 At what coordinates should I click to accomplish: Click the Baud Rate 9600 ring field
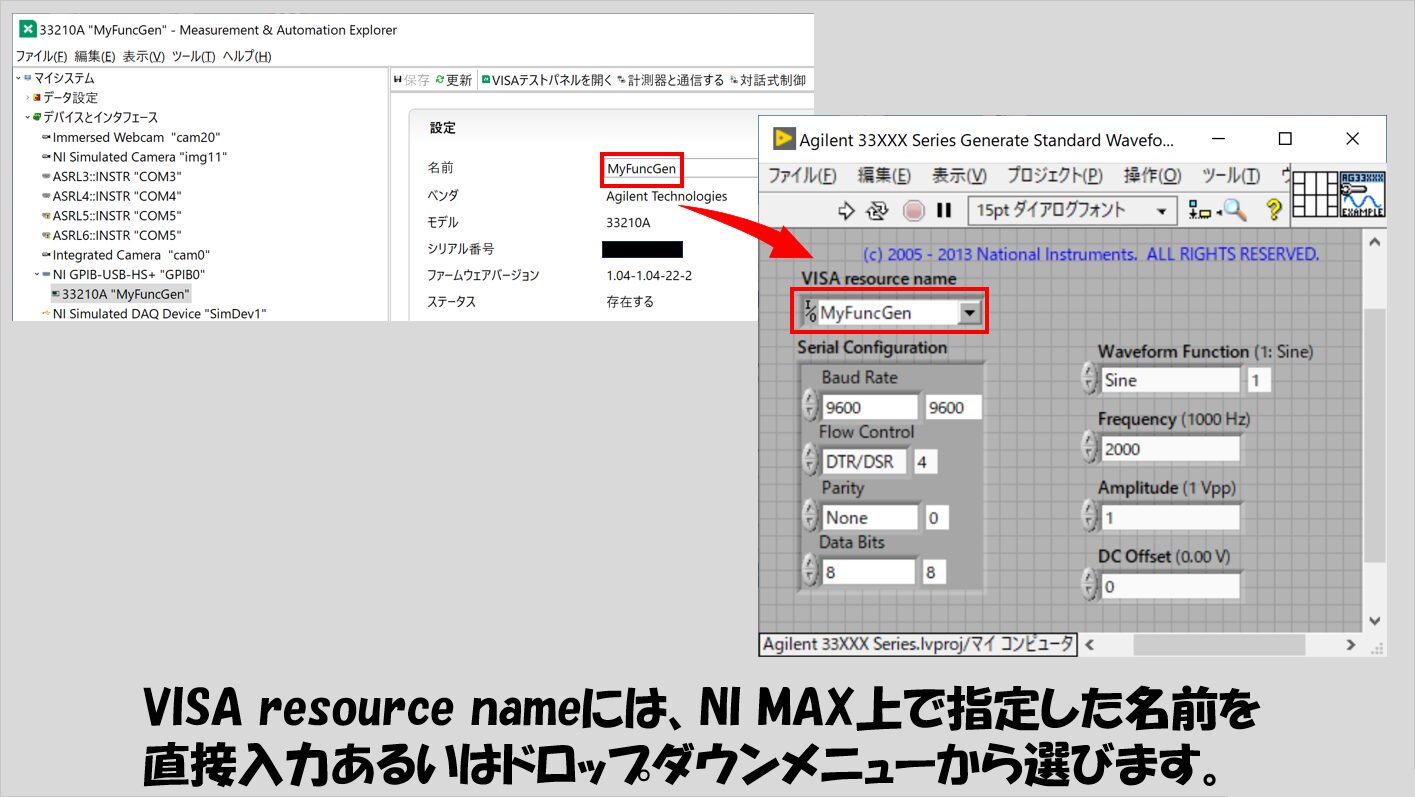868,407
